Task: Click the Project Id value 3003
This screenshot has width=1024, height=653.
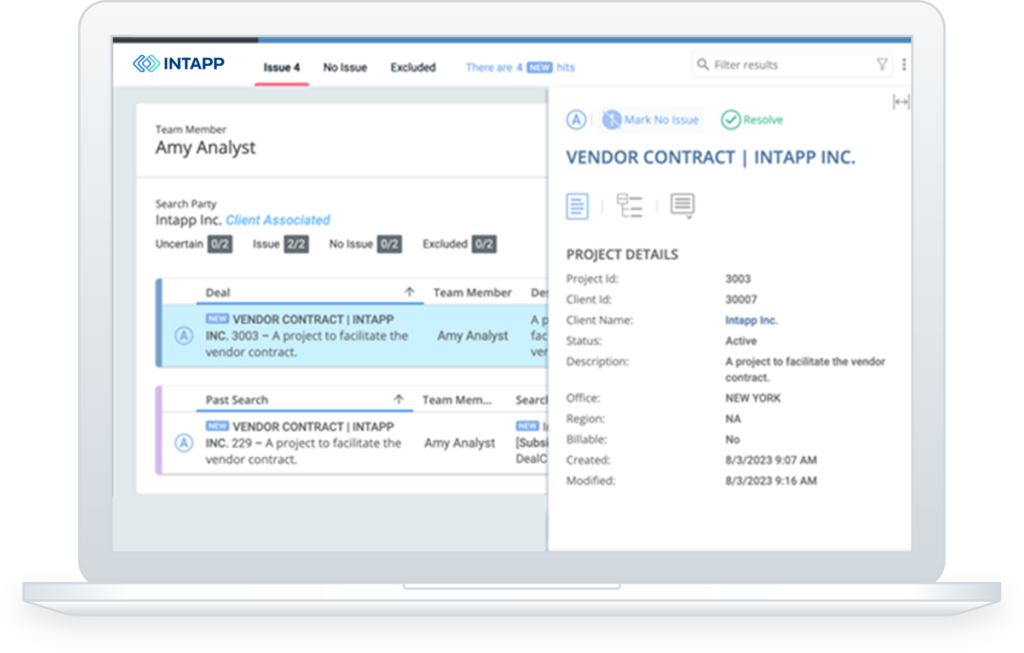Action: coord(738,279)
